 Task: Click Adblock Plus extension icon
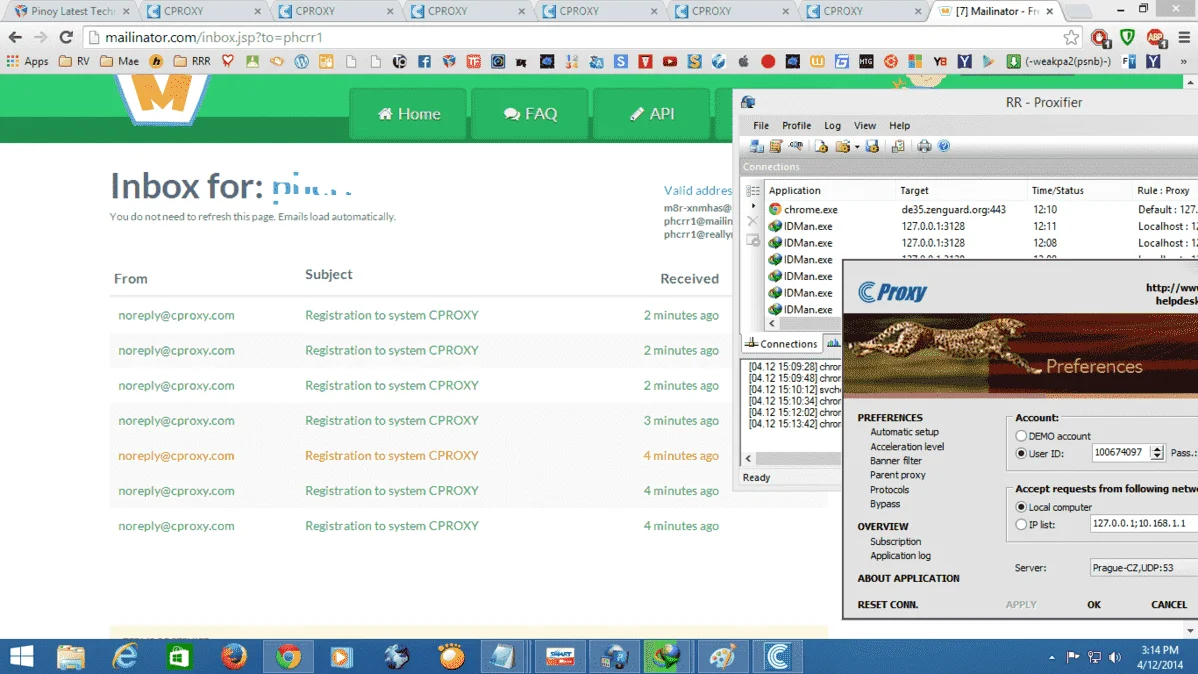point(1155,37)
